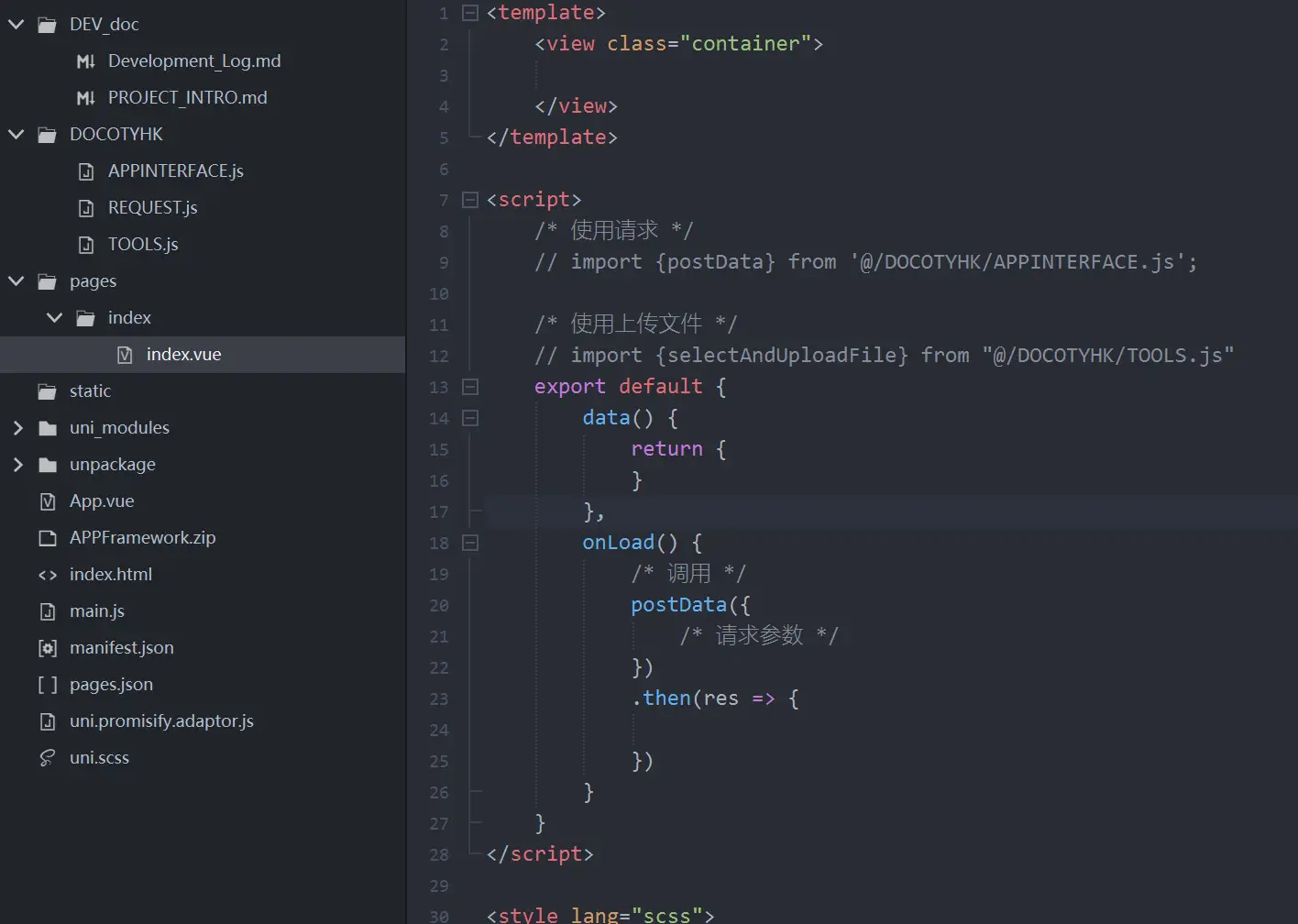Click the JS file icon beside APPINTERFACE.js
This screenshot has width=1298, height=924.
(86, 171)
